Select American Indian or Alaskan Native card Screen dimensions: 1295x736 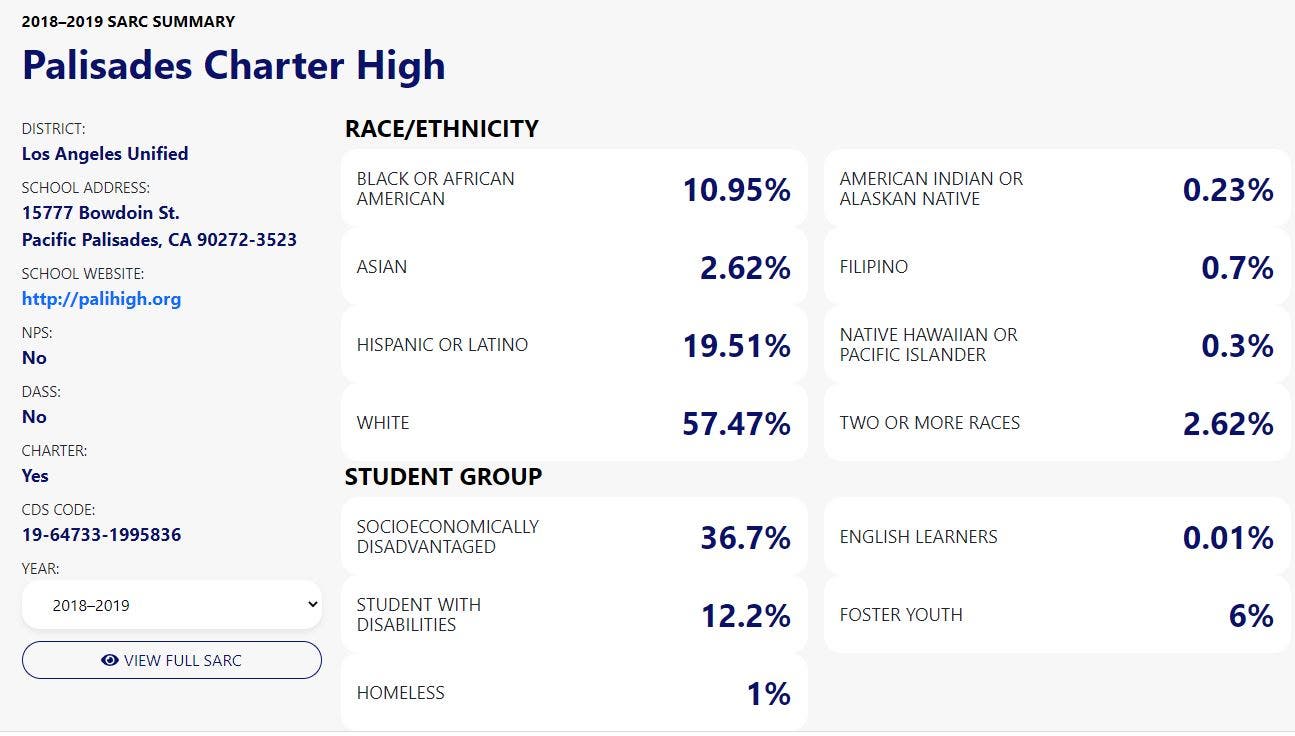pos(1056,189)
